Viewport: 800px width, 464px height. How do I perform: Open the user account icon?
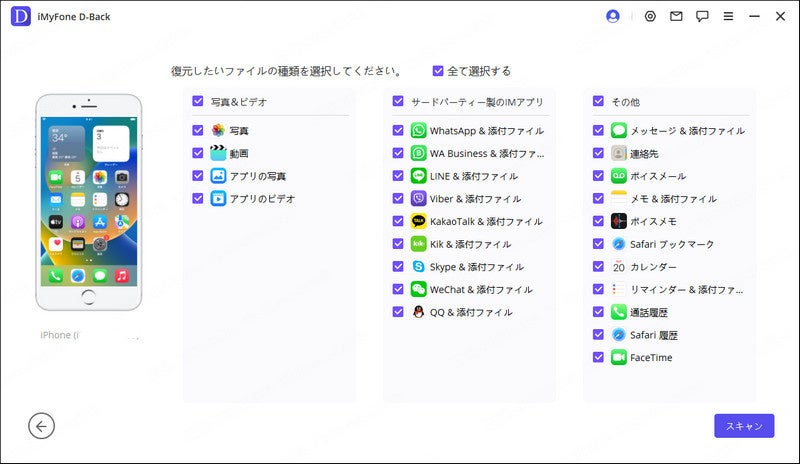[x=613, y=16]
